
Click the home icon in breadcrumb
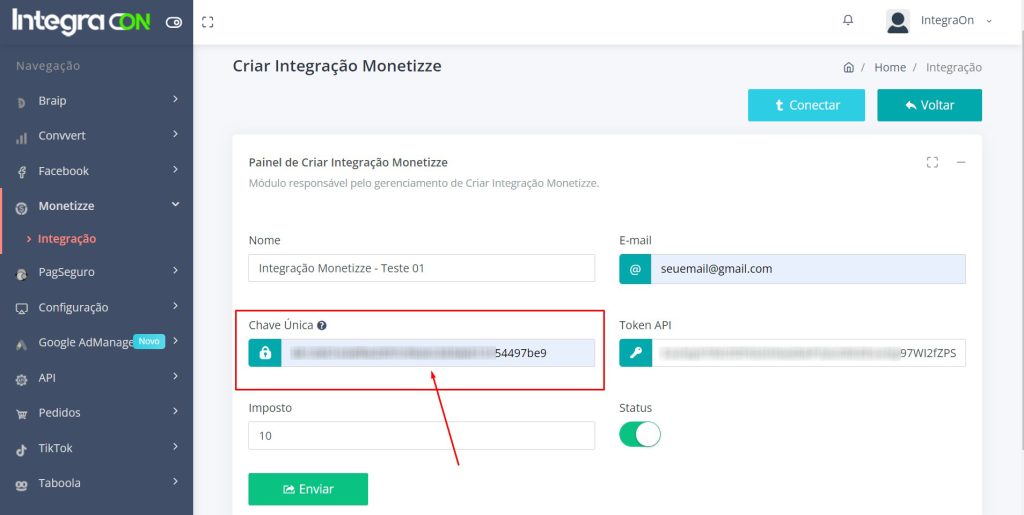848,68
